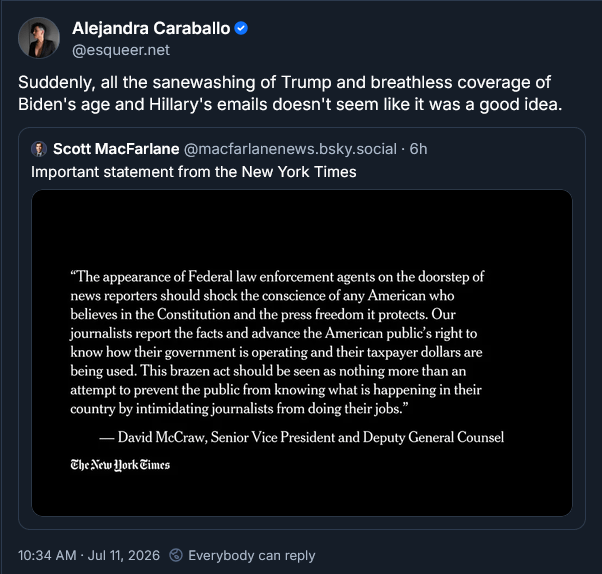This screenshot has width=602, height=574.
Task: Open quoted post text Important statement from NYT
Action: click(x=194, y=172)
